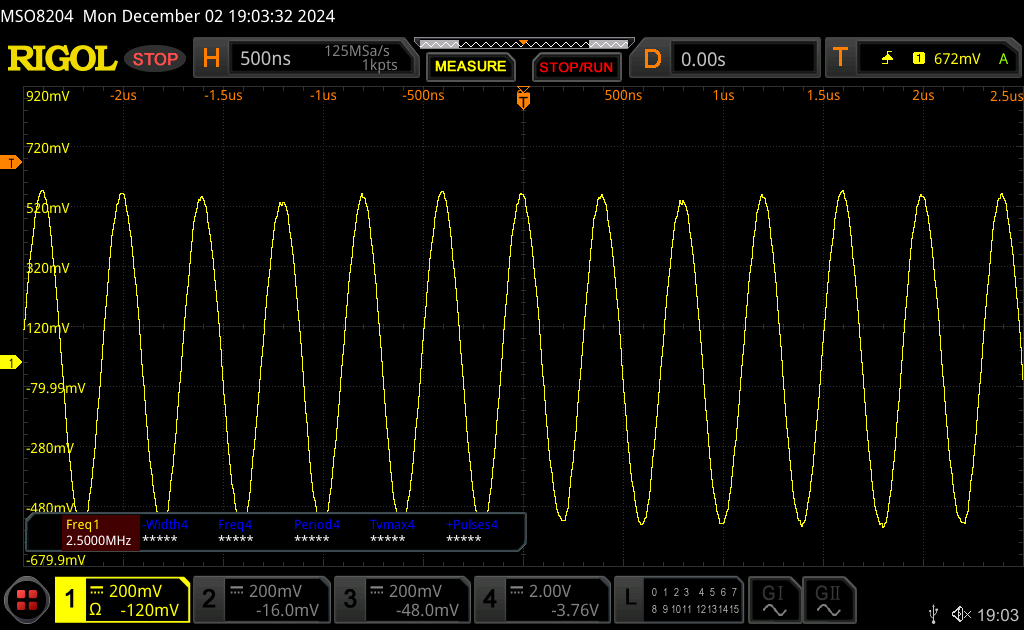
Task: Click the waveform memory overview bar
Action: pyautogui.click(x=524, y=44)
